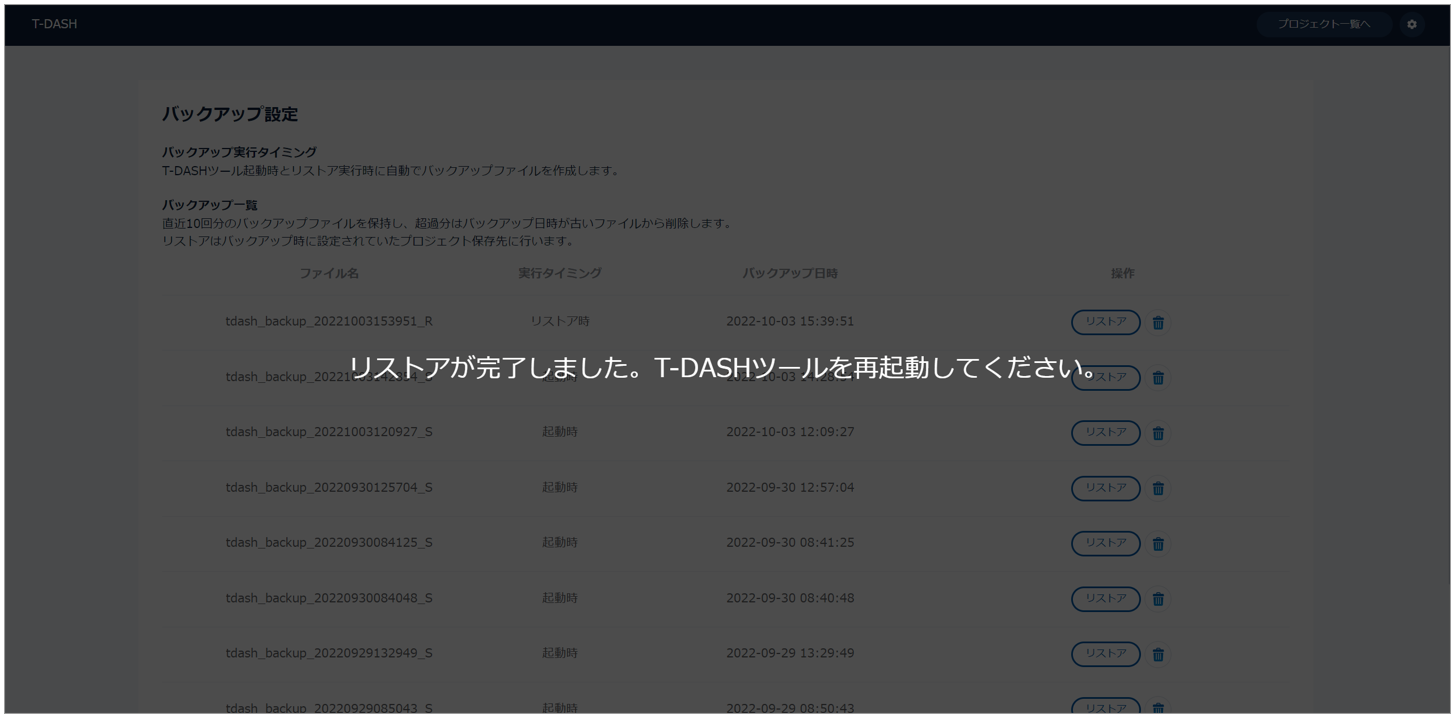1455x717 pixels.
Task: Restore backup dated 2022-09-30 08:41:25
Action: point(1105,543)
